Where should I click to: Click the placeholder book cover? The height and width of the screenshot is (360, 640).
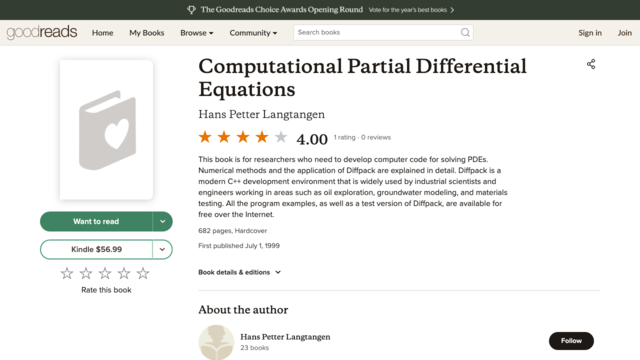click(x=107, y=130)
